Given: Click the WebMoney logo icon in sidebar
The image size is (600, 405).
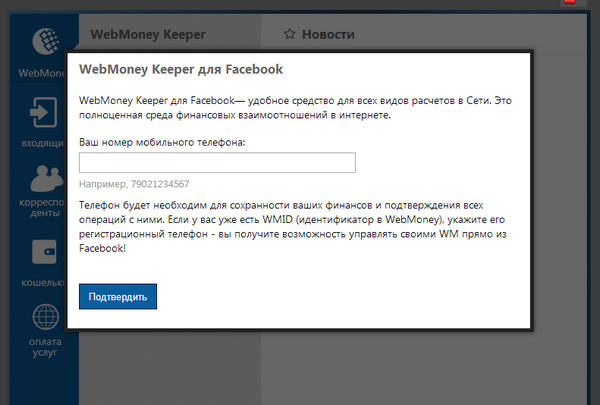Looking at the screenshot, I should (46, 41).
